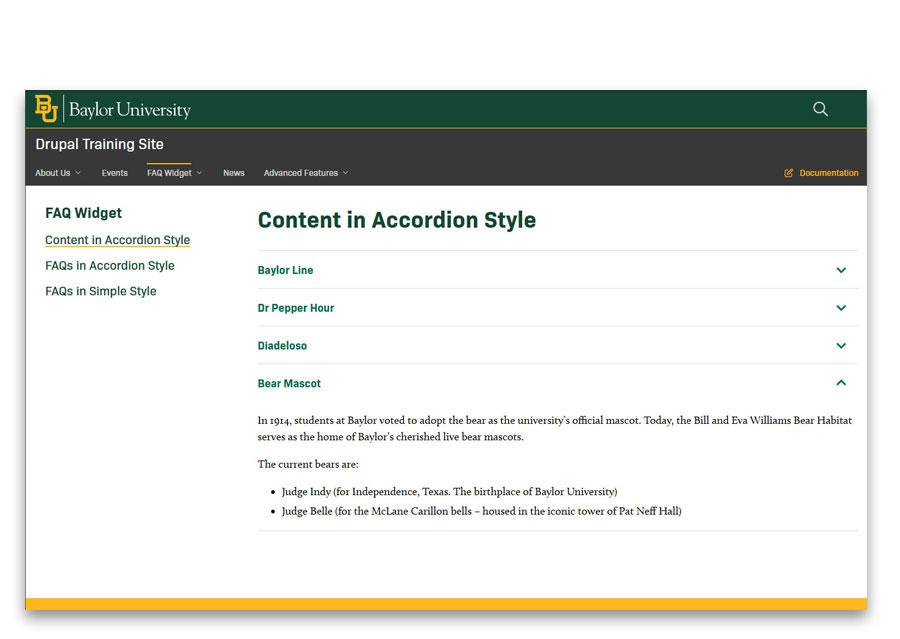The image size is (900, 639).
Task: Select the FAQ Widget menu item
Action: (x=169, y=173)
